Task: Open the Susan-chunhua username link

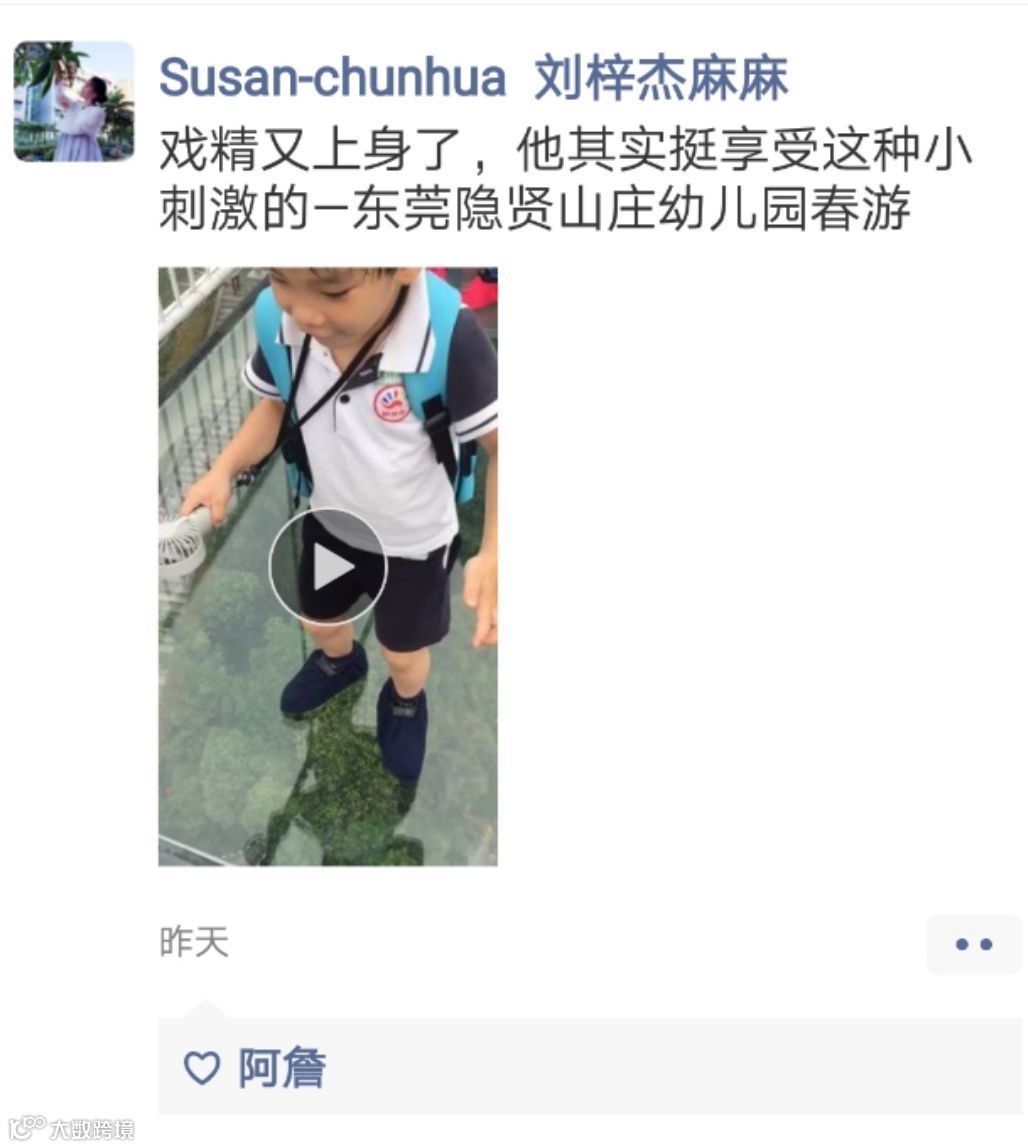Action: (x=332, y=77)
